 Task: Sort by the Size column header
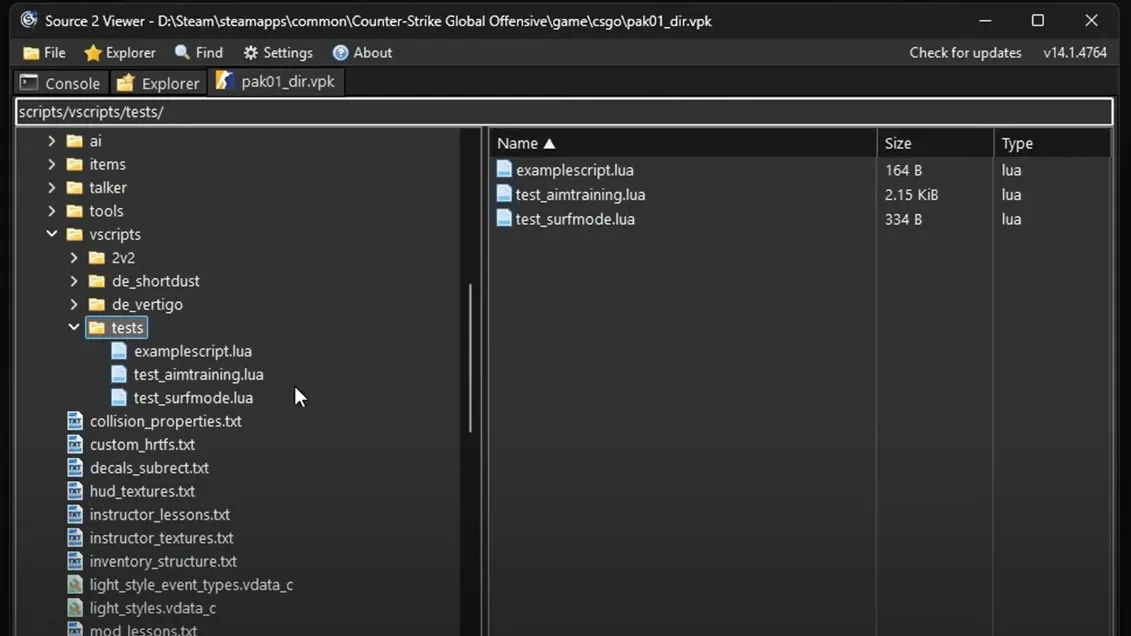pyautogui.click(x=935, y=143)
